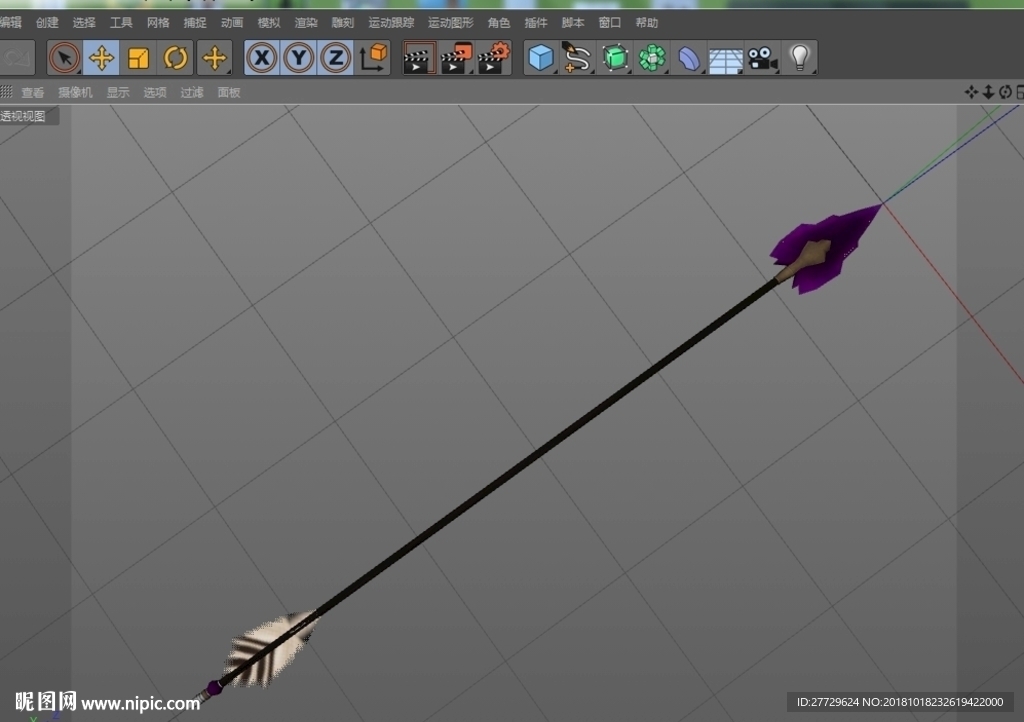Image resolution: width=1024 pixels, height=722 pixels.
Task: Open the 插件 menu
Action: 536,23
